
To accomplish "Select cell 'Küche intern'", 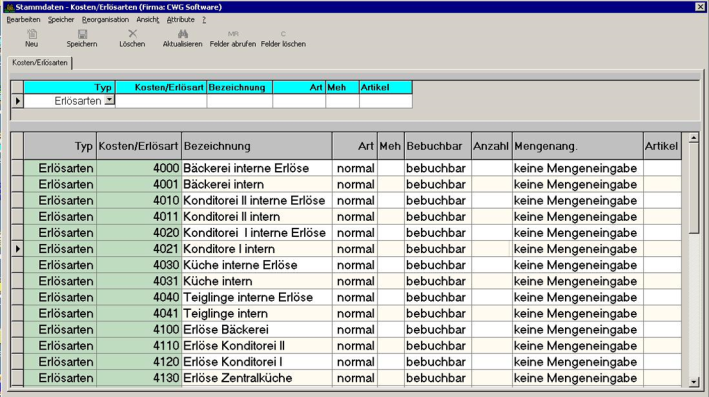I will [256, 281].
